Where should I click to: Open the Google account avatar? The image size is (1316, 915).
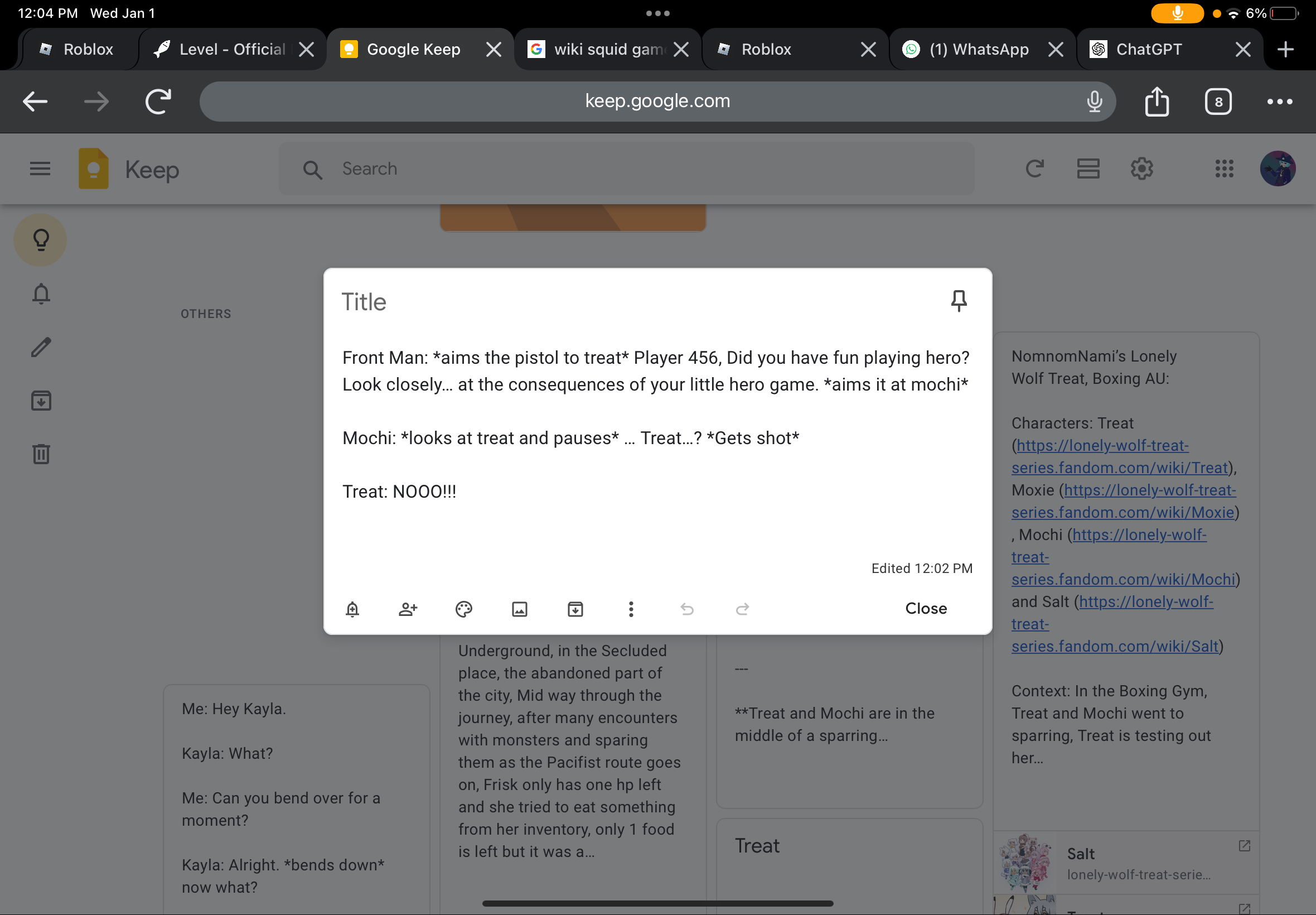point(1278,168)
